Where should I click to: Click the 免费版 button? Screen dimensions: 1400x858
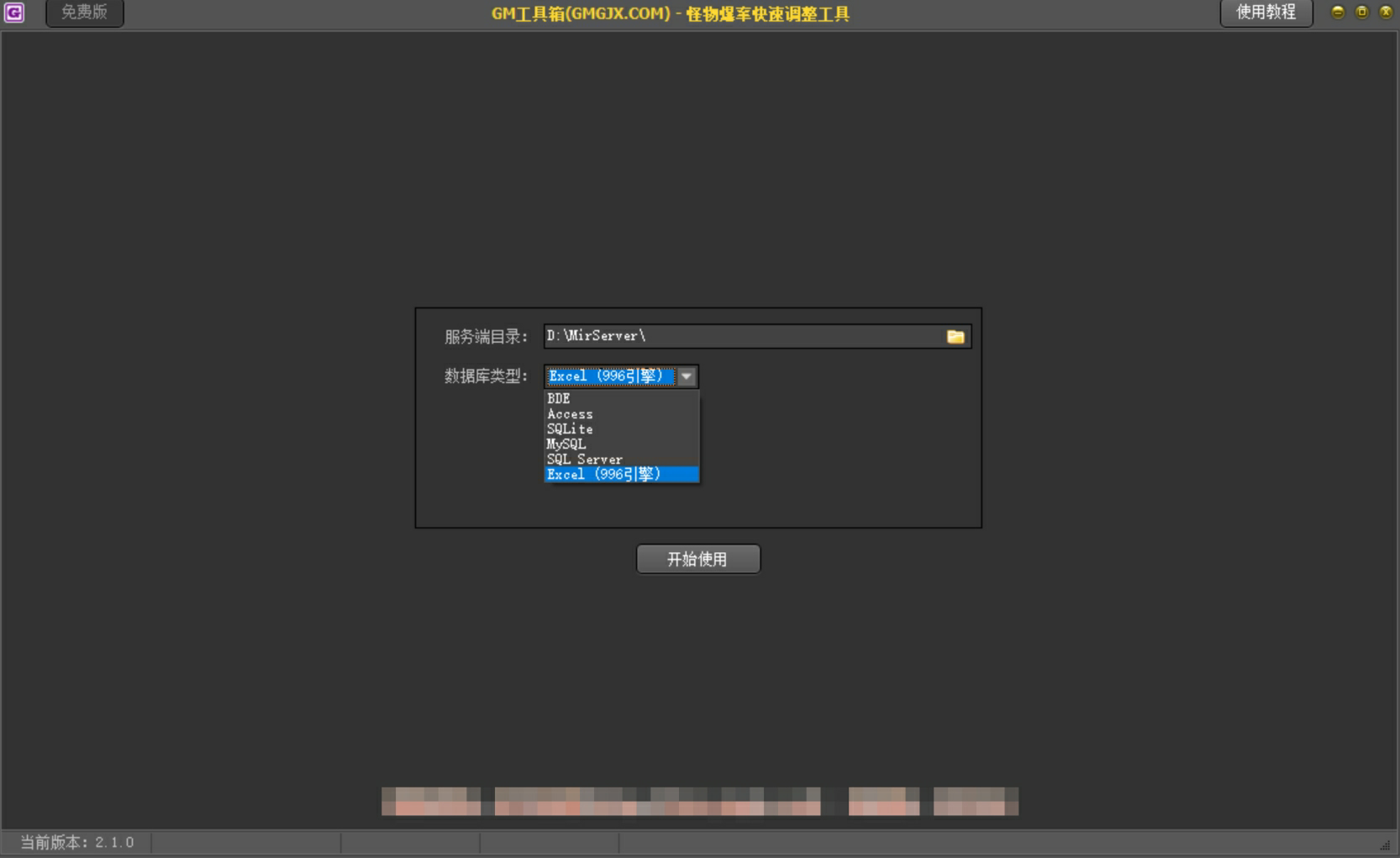pyautogui.click(x=84, y=13)
